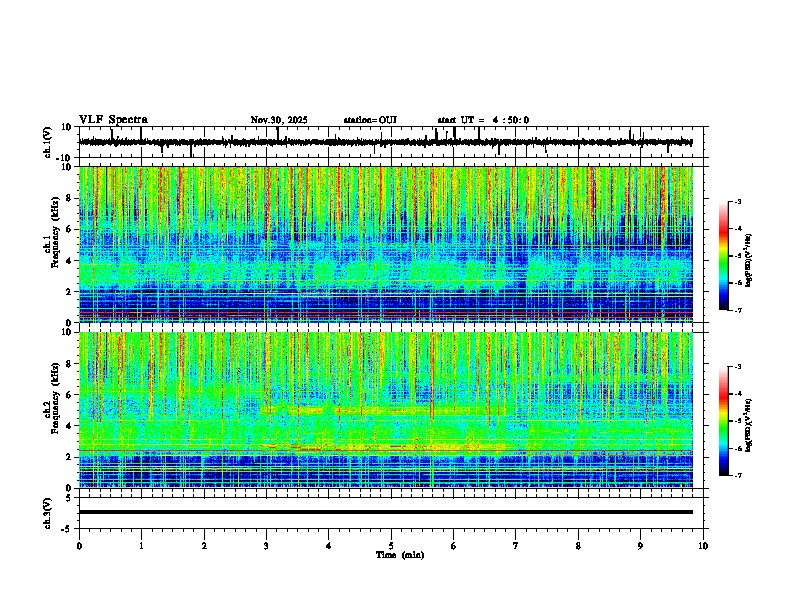Click the "station=OUI" label
The width and height of the screenshot is (792, 612).
pos(370,120)
